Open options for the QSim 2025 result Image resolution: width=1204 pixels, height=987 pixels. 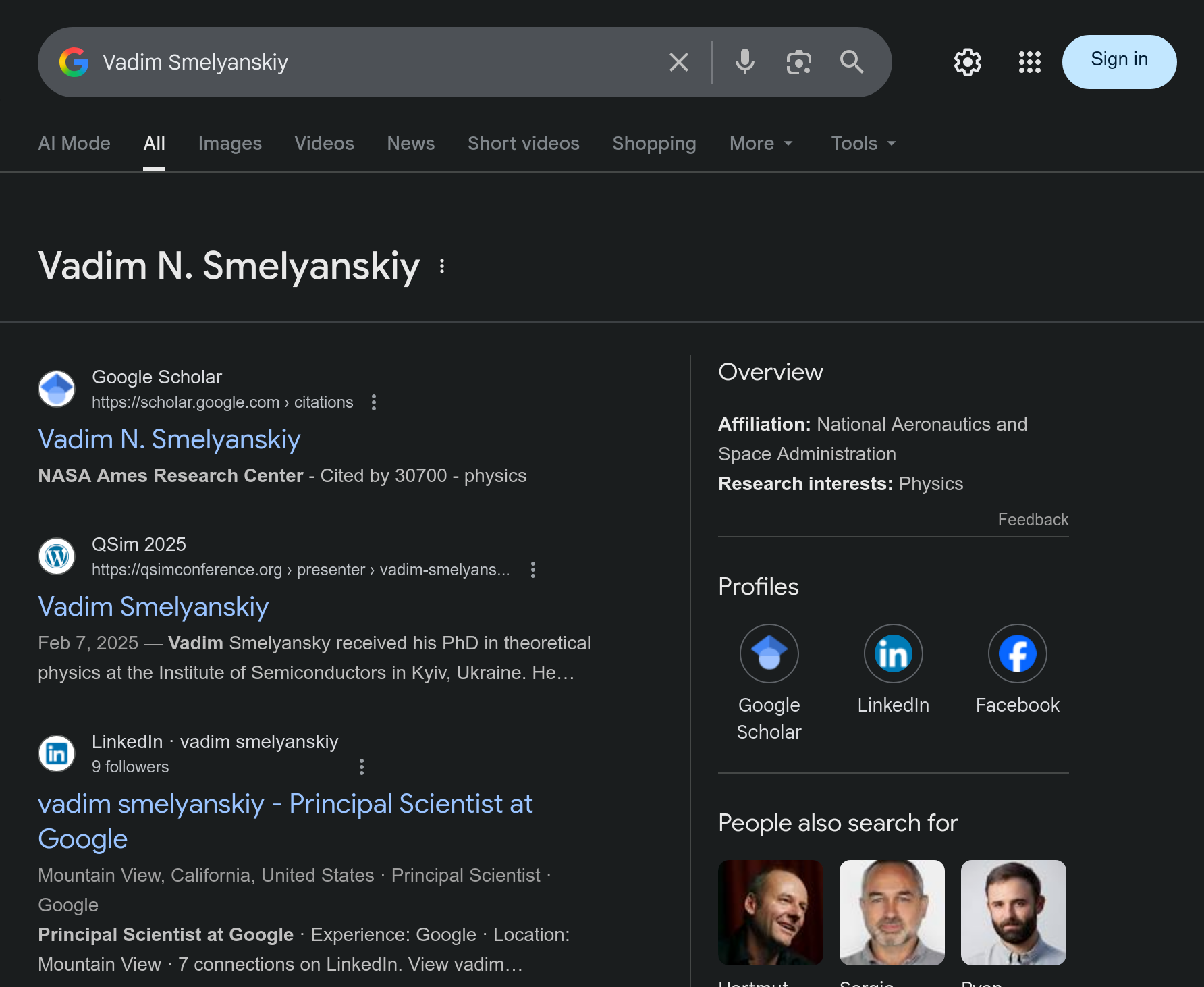coord(533,570)
